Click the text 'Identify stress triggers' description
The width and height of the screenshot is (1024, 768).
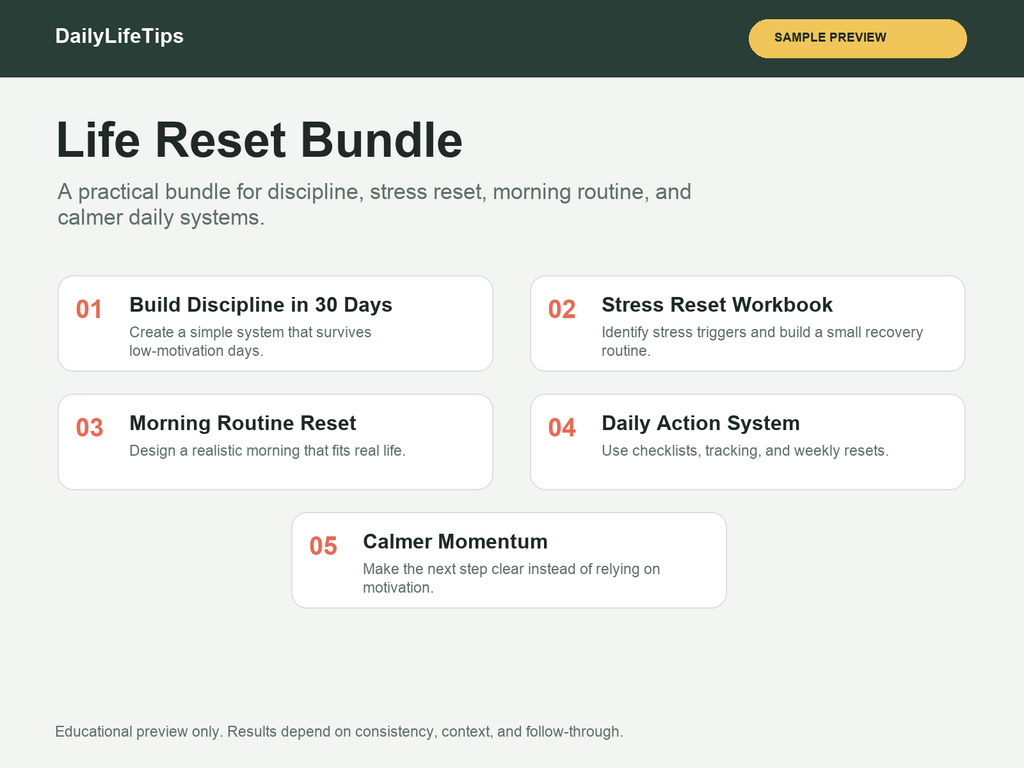(762, 341)
